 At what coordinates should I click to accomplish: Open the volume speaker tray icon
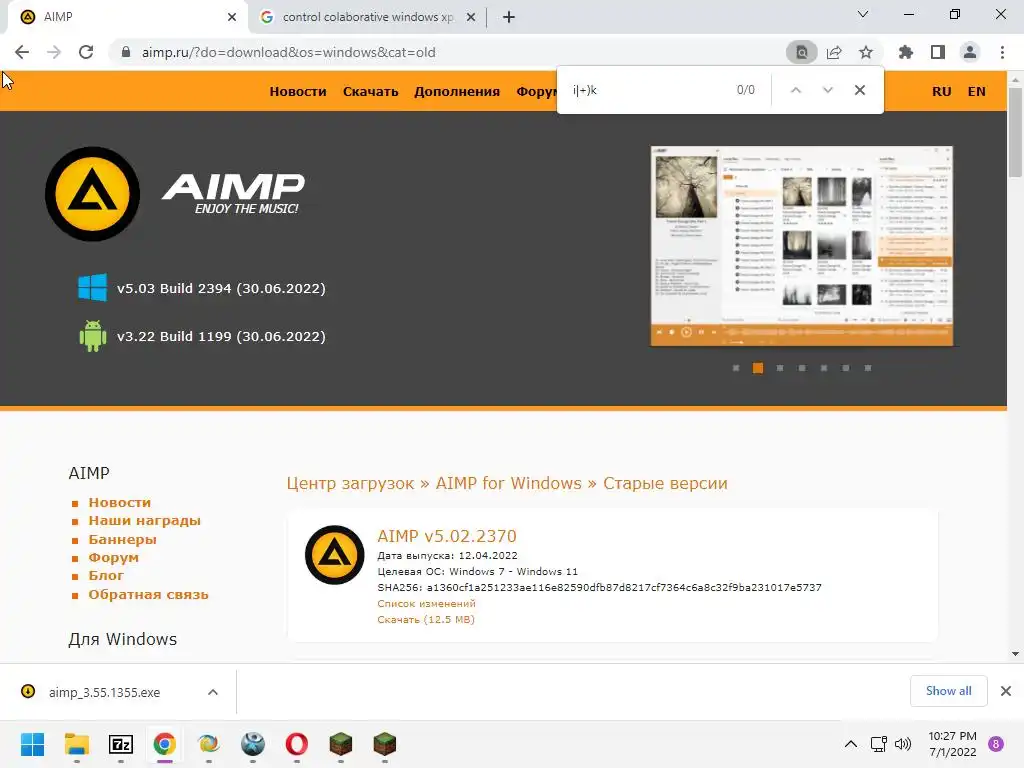tap(903, 744)
